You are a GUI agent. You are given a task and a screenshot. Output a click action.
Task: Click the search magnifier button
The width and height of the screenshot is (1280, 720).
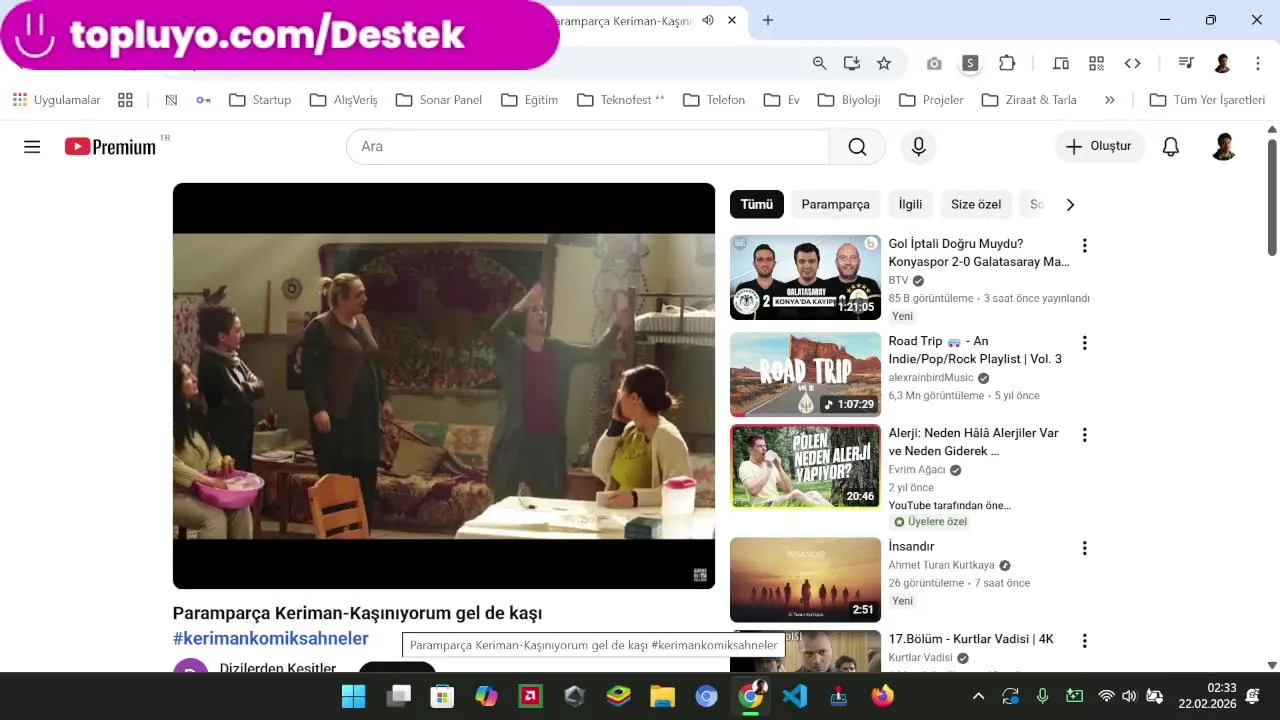coord(857,147)
